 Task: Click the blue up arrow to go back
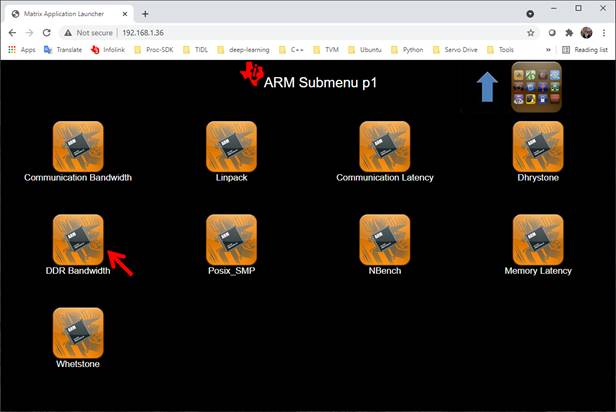pyautogui.click(x=487, y=87)
